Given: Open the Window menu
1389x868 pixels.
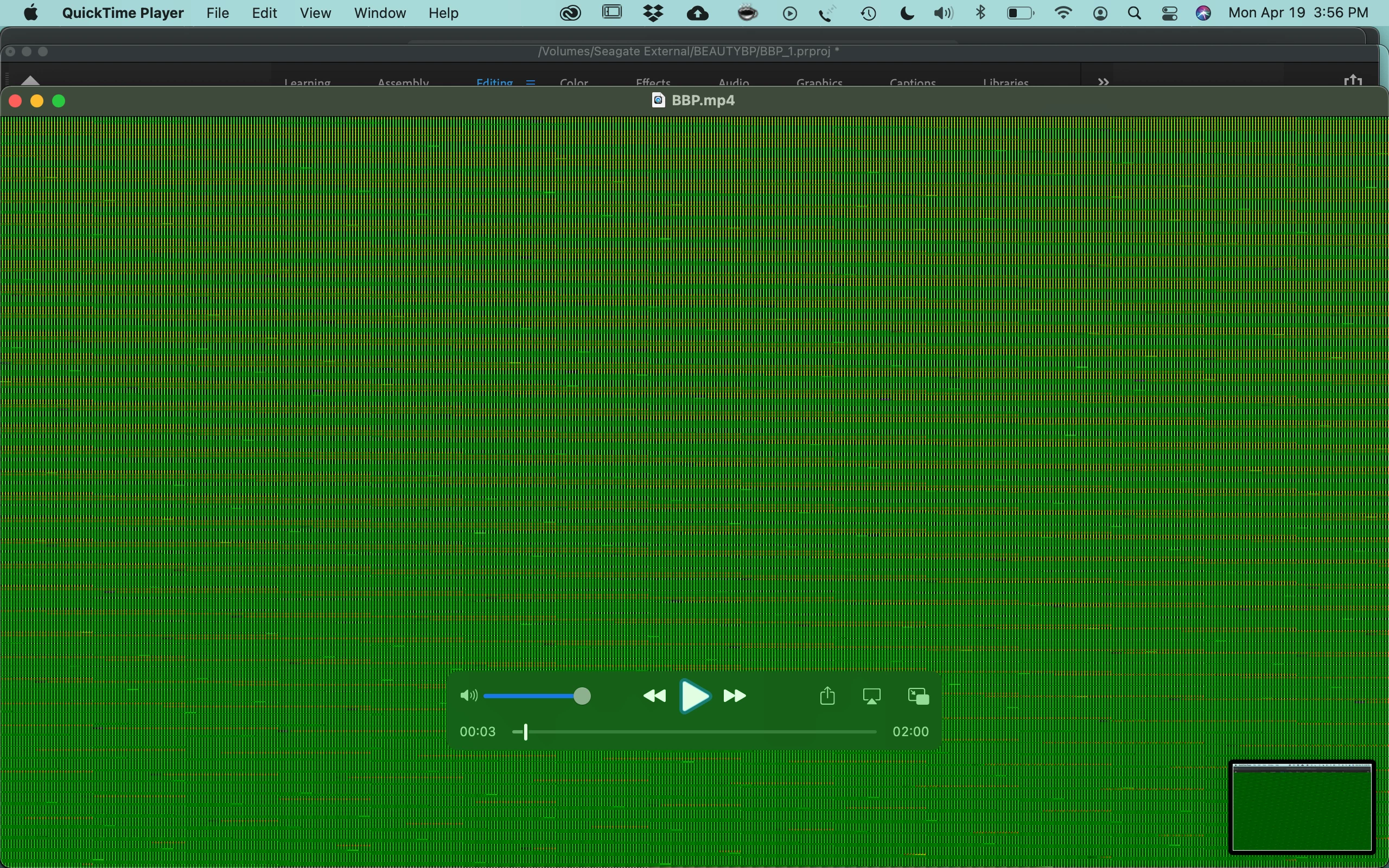Looking at the screenshot, I should coord(380,12).
